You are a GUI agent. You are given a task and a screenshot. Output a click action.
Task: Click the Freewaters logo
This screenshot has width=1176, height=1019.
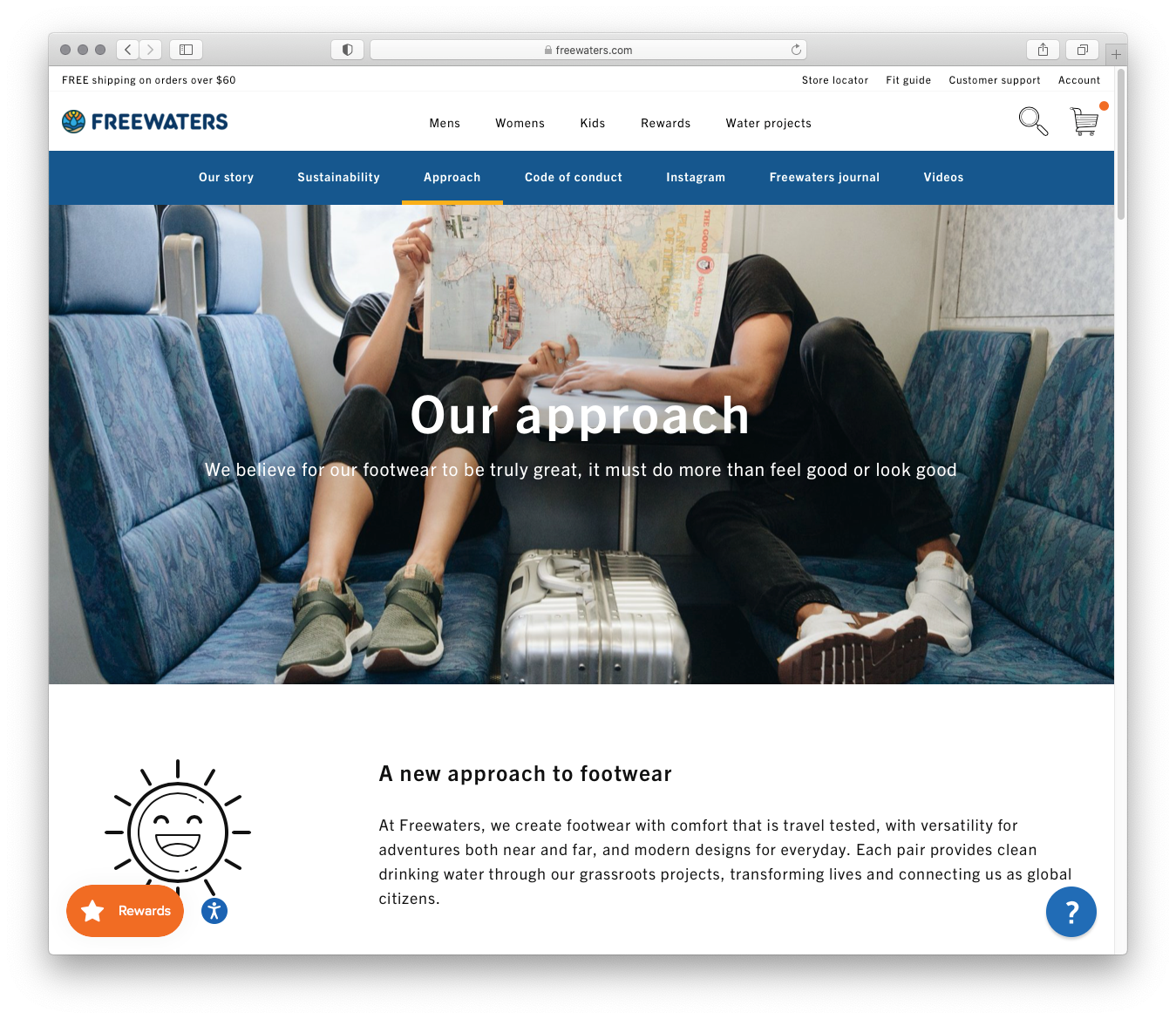tap(145, 121)
